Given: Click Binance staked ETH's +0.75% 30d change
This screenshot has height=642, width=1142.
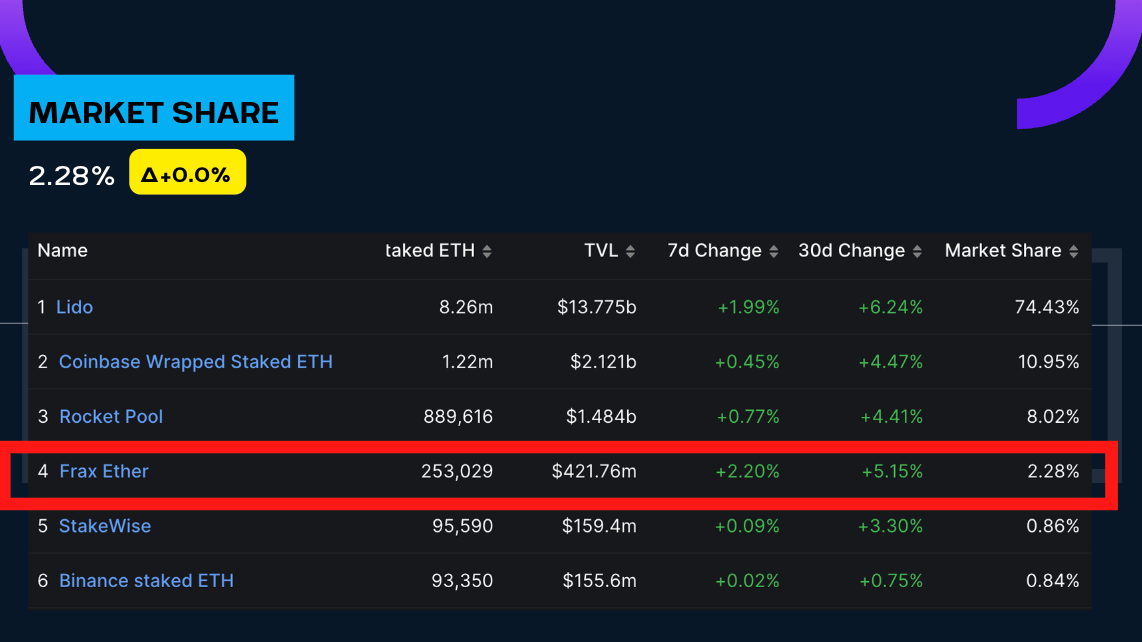Looking at the screenshot, I should (x=890, y=581).
